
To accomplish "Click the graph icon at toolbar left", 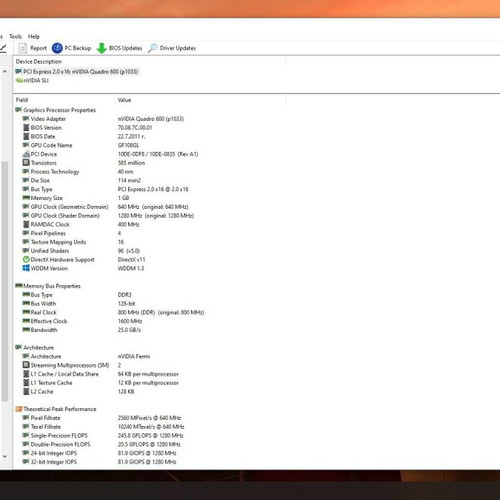I will coord(3,48).
